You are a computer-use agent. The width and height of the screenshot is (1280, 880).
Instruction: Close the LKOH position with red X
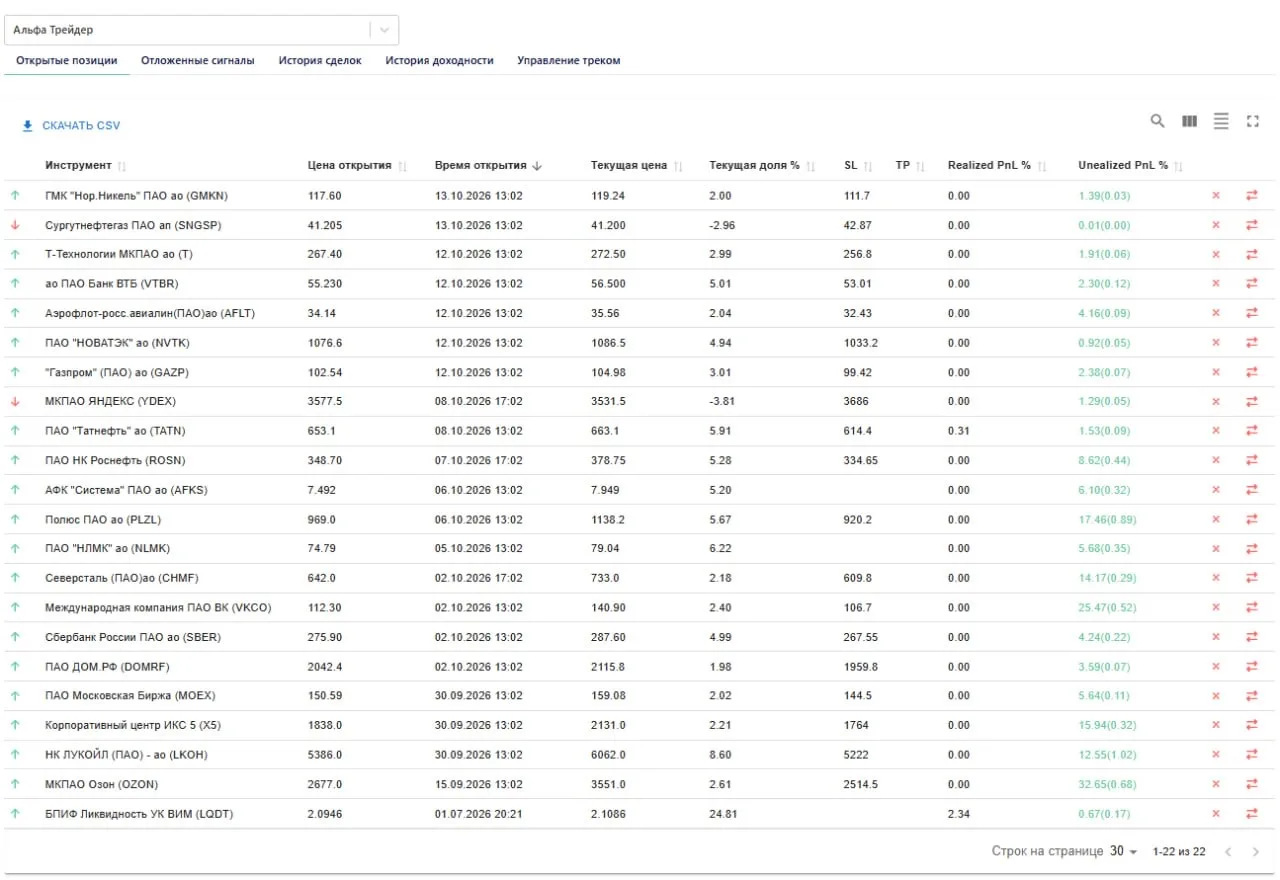(1216, 755)
